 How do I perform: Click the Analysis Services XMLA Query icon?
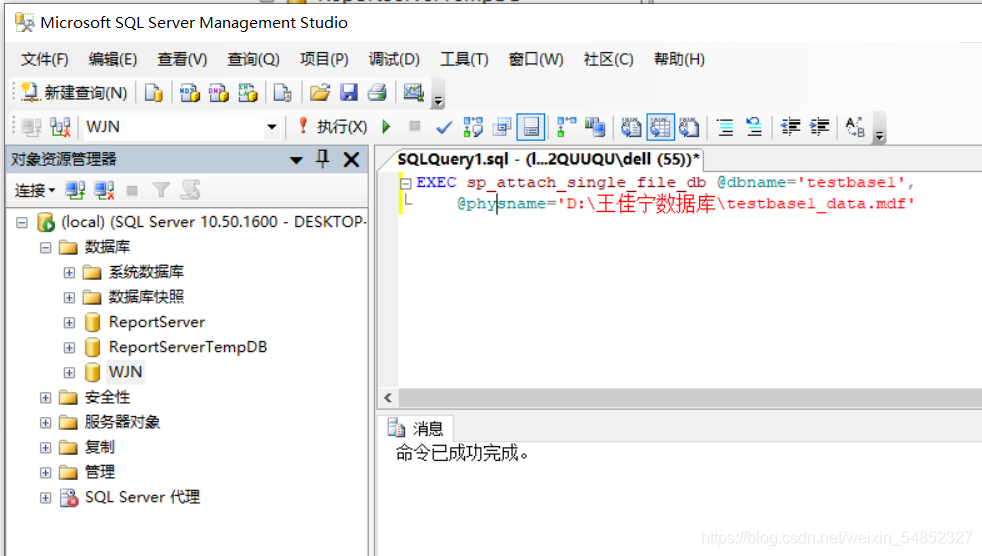tap(247, 93)
